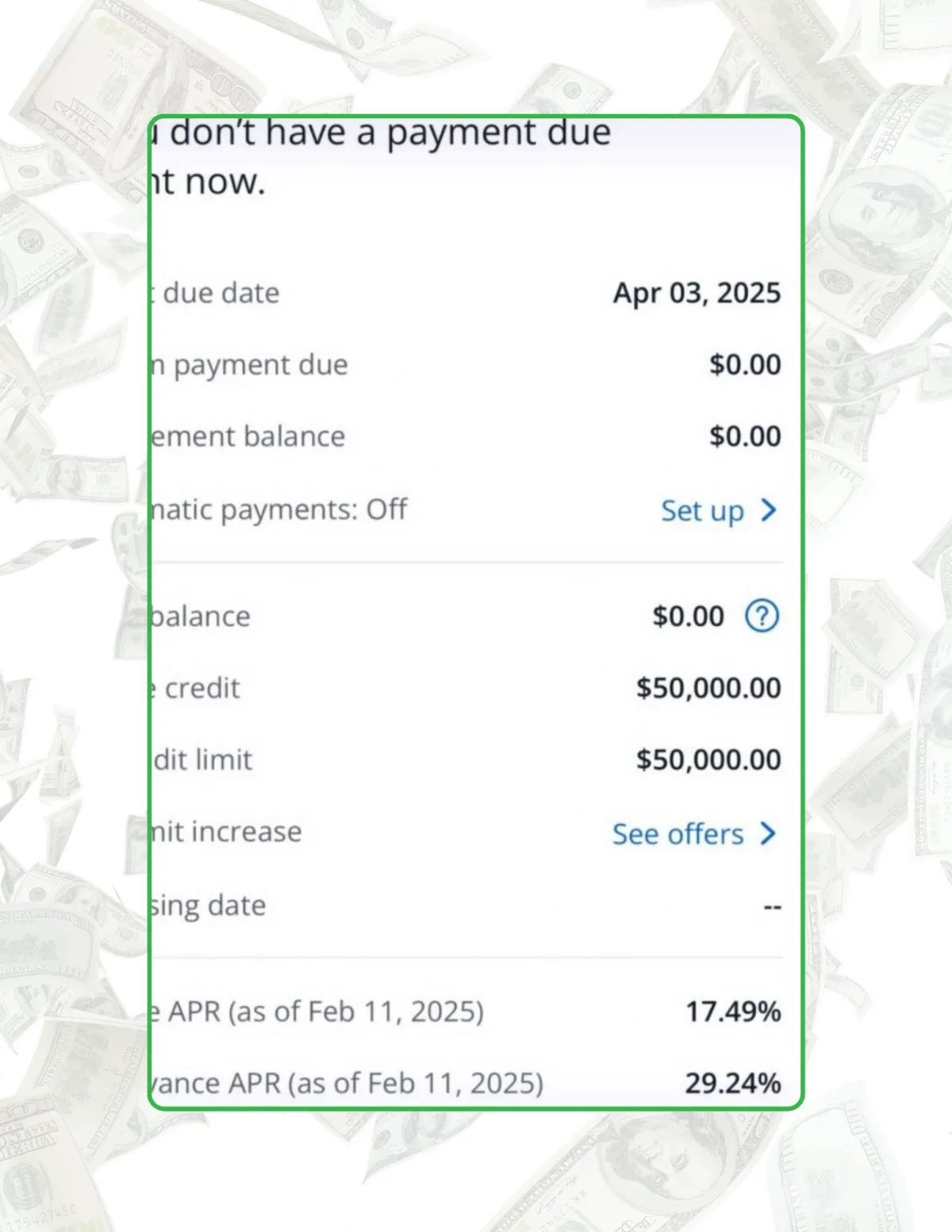Select the minimum payment due $0.00 amount
Screen dimensions: 952x1232
coord(746,365)
